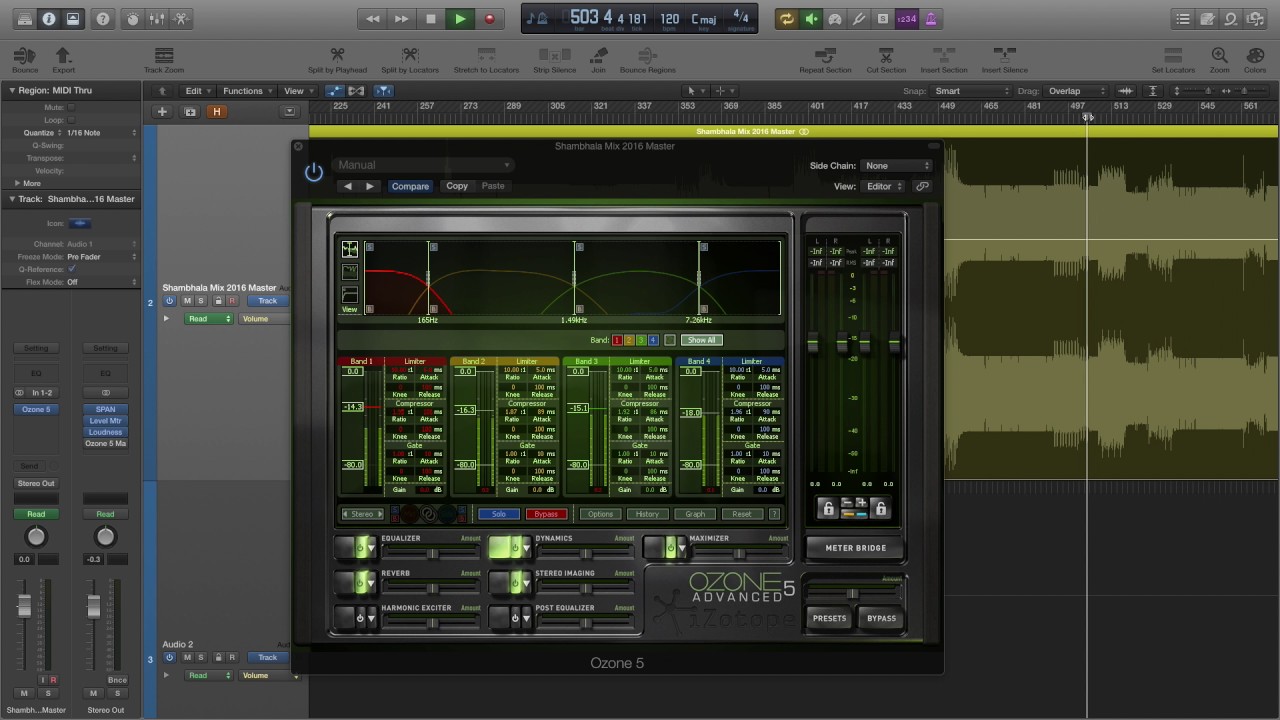Viewport: 1280px width, 720px height.
Task: Open Ozone Options tab
Action: (600, 514)
